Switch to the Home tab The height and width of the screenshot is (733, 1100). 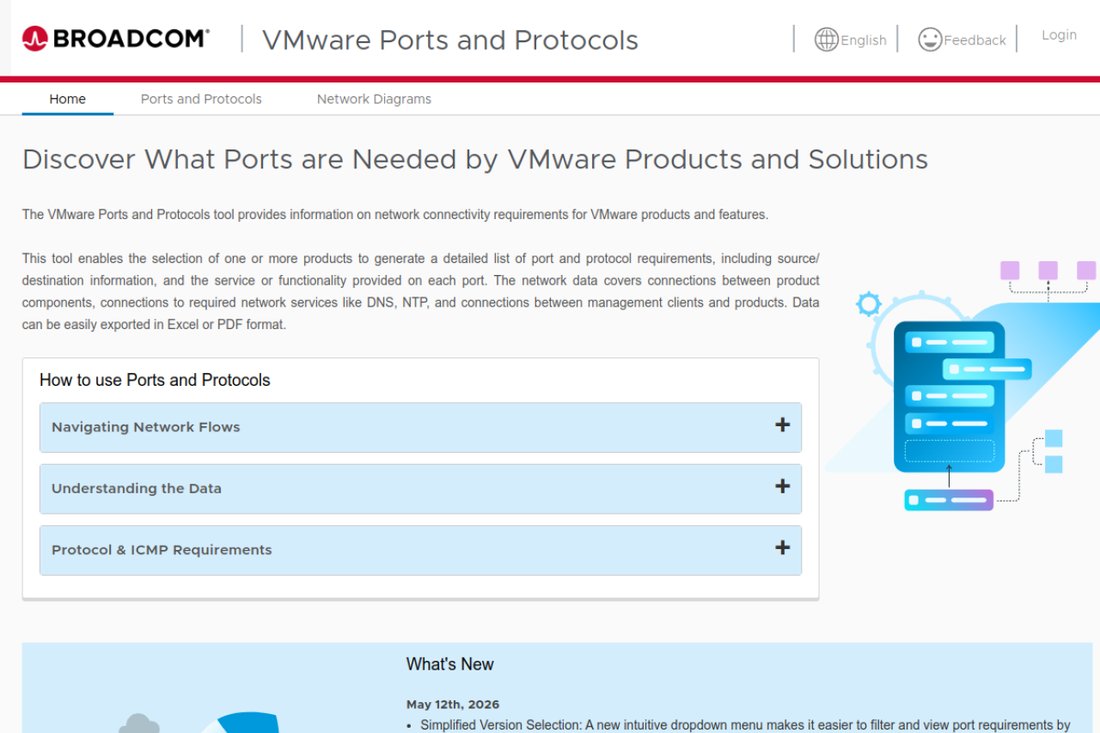(x=67, y=99)
